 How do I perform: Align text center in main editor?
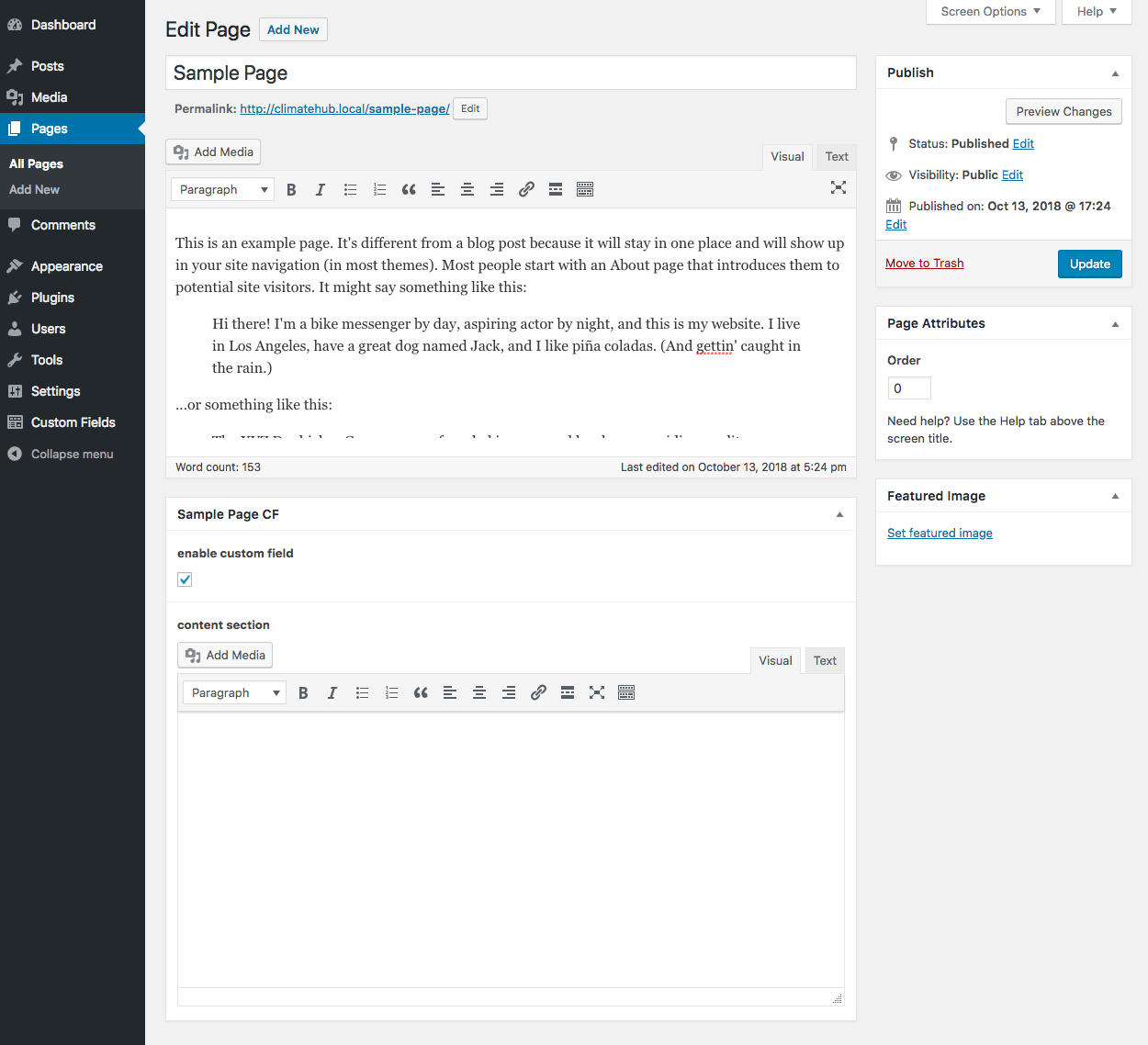(x=467, y=189)
